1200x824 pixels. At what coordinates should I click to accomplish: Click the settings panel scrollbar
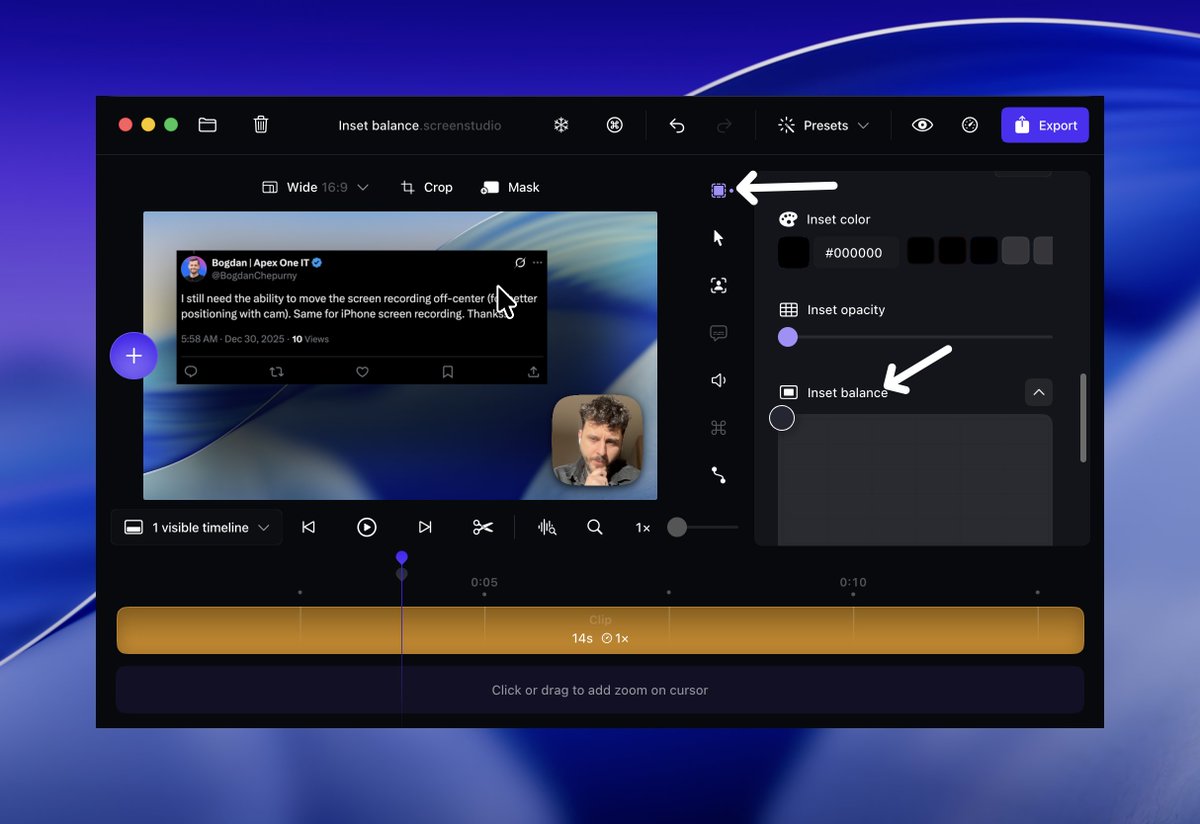(1083, 418)
